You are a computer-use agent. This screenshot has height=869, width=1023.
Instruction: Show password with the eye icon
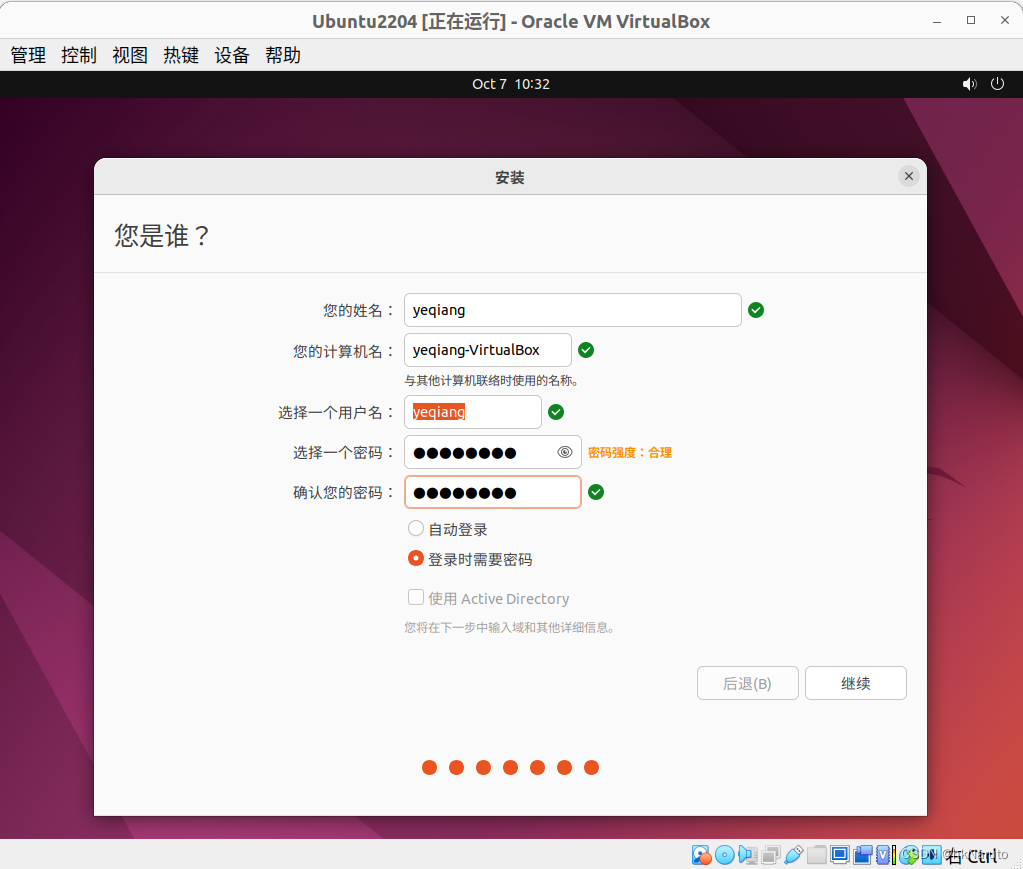tap(565, 452)
